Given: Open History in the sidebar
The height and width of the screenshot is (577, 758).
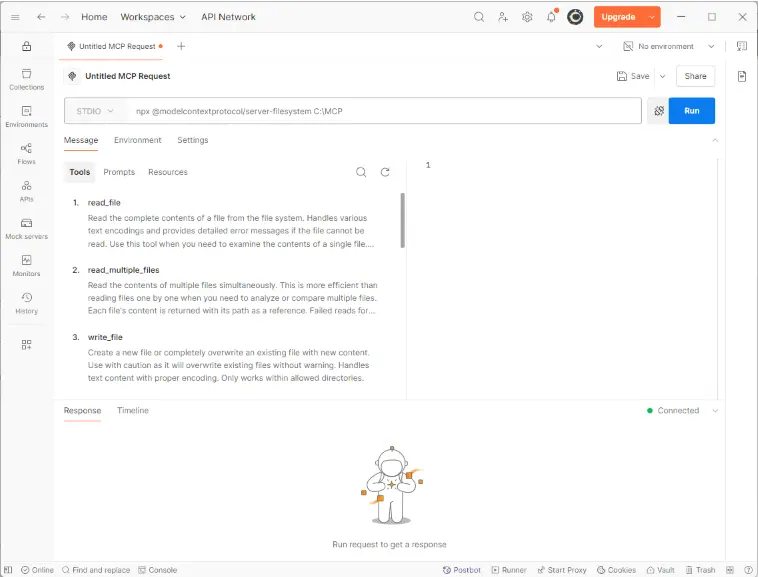Looking at the screenshot, I should 27,303.
